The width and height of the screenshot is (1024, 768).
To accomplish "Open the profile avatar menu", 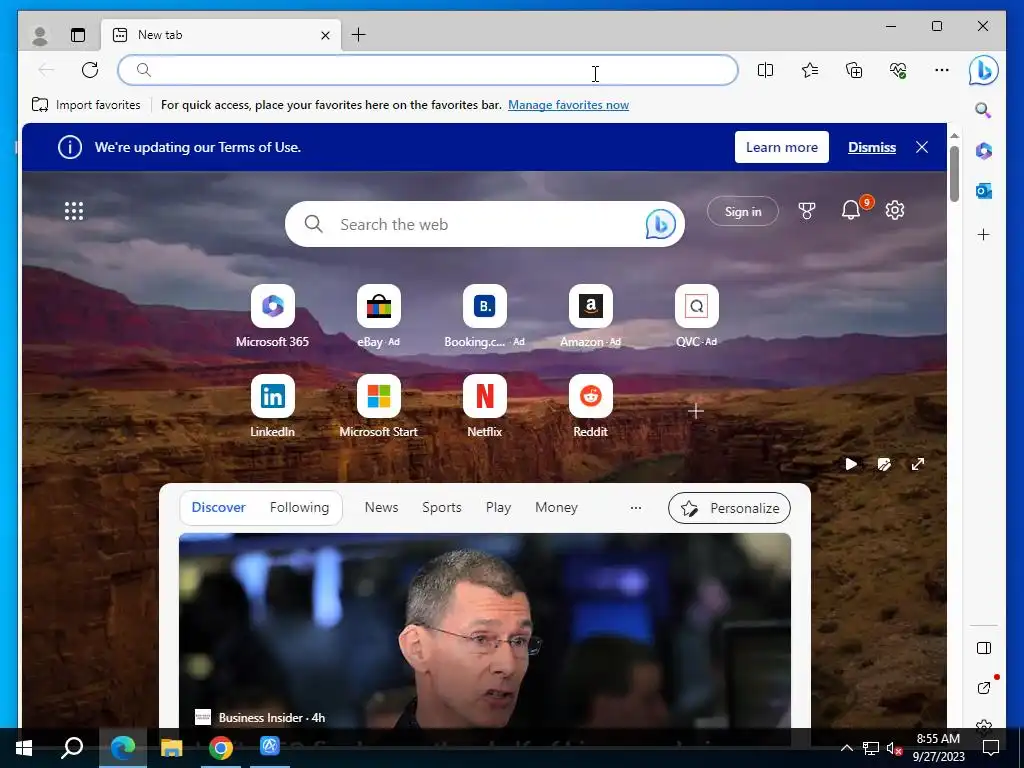I will (x=40, y=35).
